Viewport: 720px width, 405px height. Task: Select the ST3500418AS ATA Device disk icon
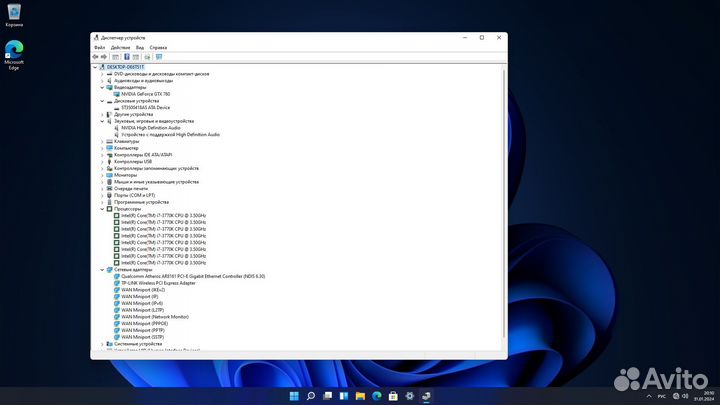pyautogui.click(x=117, y=107)
